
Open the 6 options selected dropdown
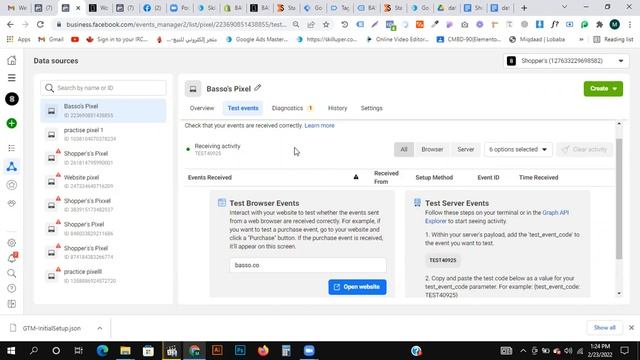point(518,149)
